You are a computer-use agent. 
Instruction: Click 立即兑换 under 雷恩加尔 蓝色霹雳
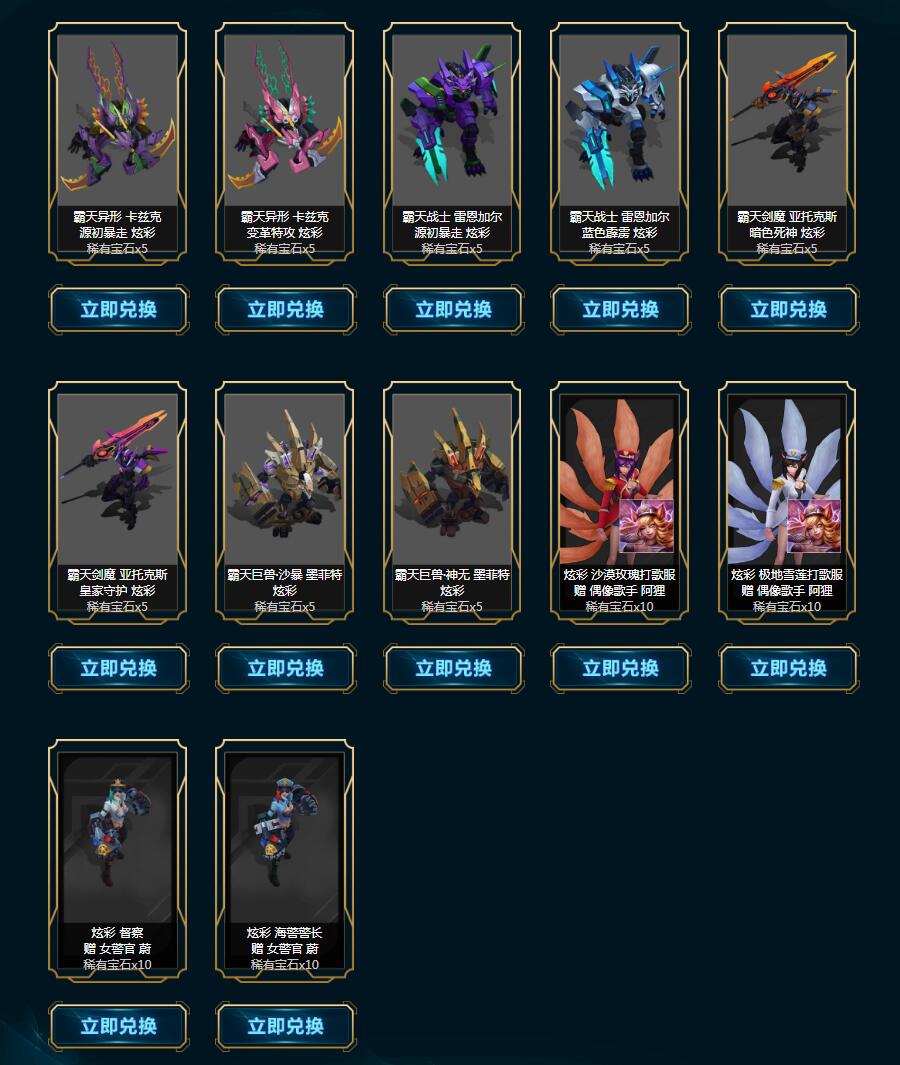pyautogui.click(x=620, y=310)
